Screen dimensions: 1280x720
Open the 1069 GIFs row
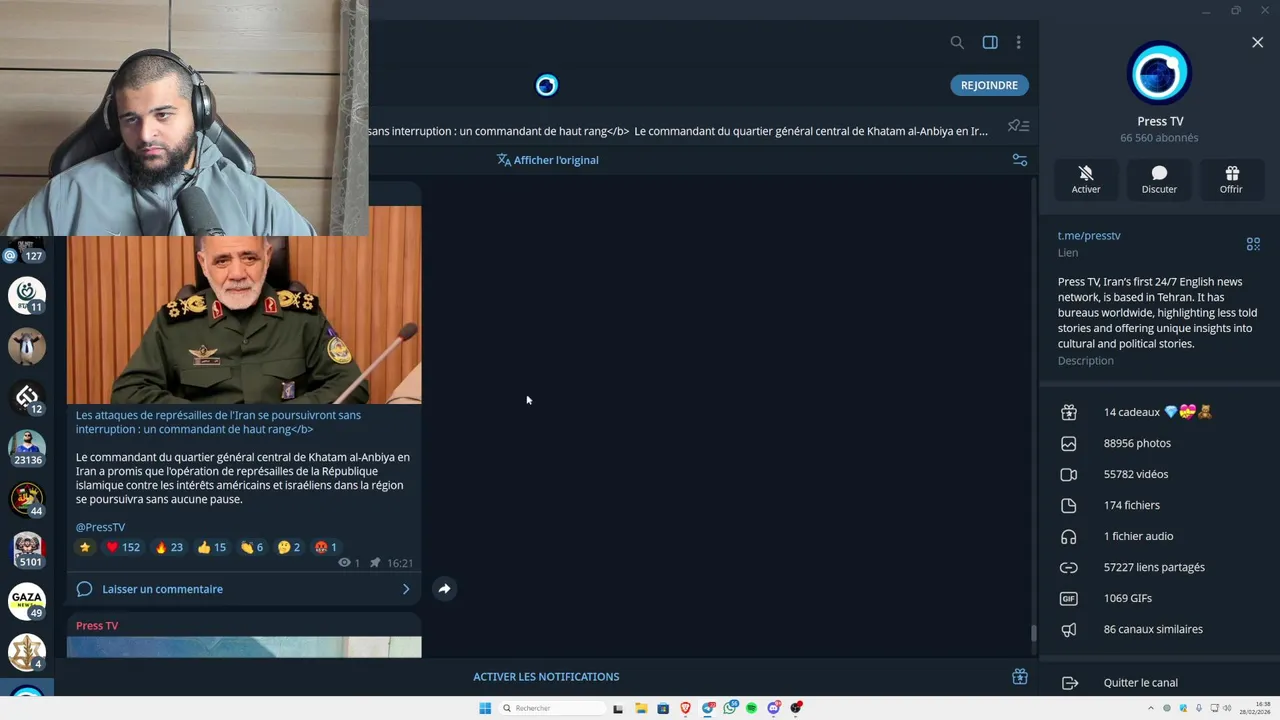(x=1159, y=598)
